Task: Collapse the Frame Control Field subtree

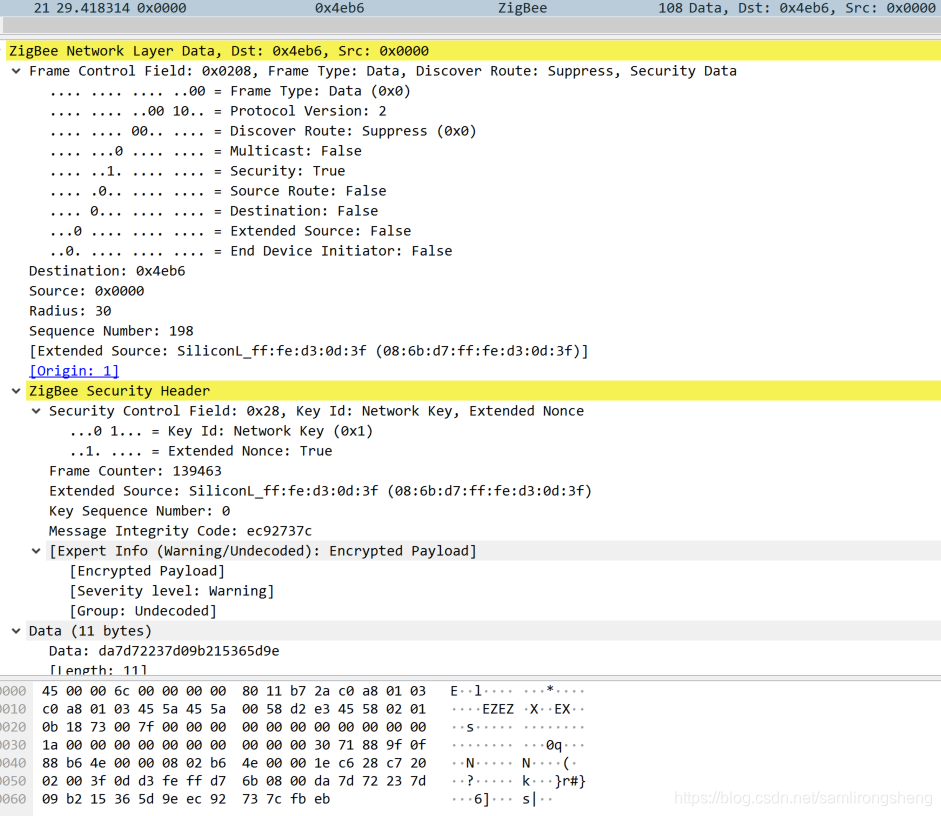Action: click(x=16, y=70)
